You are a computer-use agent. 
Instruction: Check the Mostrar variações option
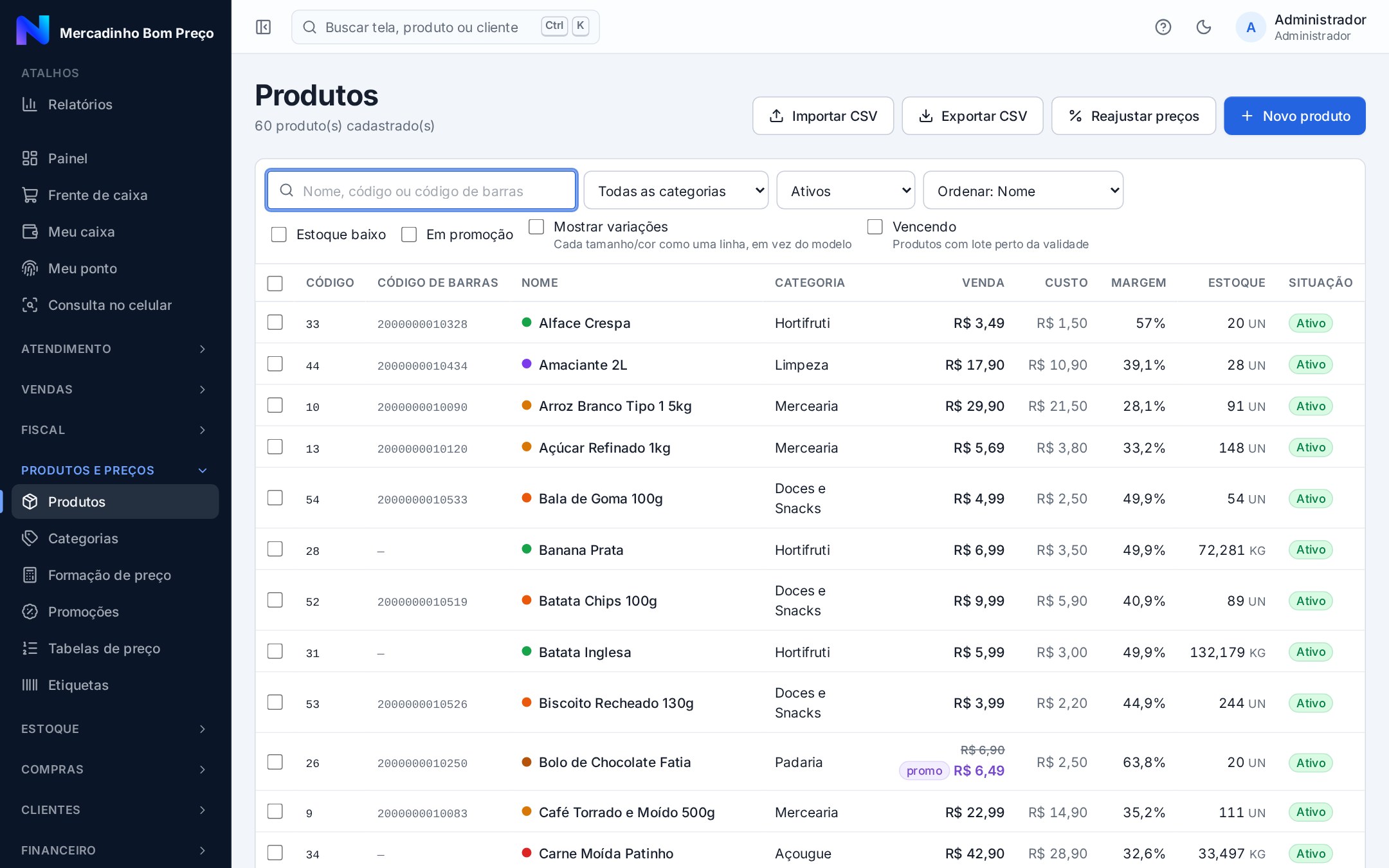(x=536, y=226)
